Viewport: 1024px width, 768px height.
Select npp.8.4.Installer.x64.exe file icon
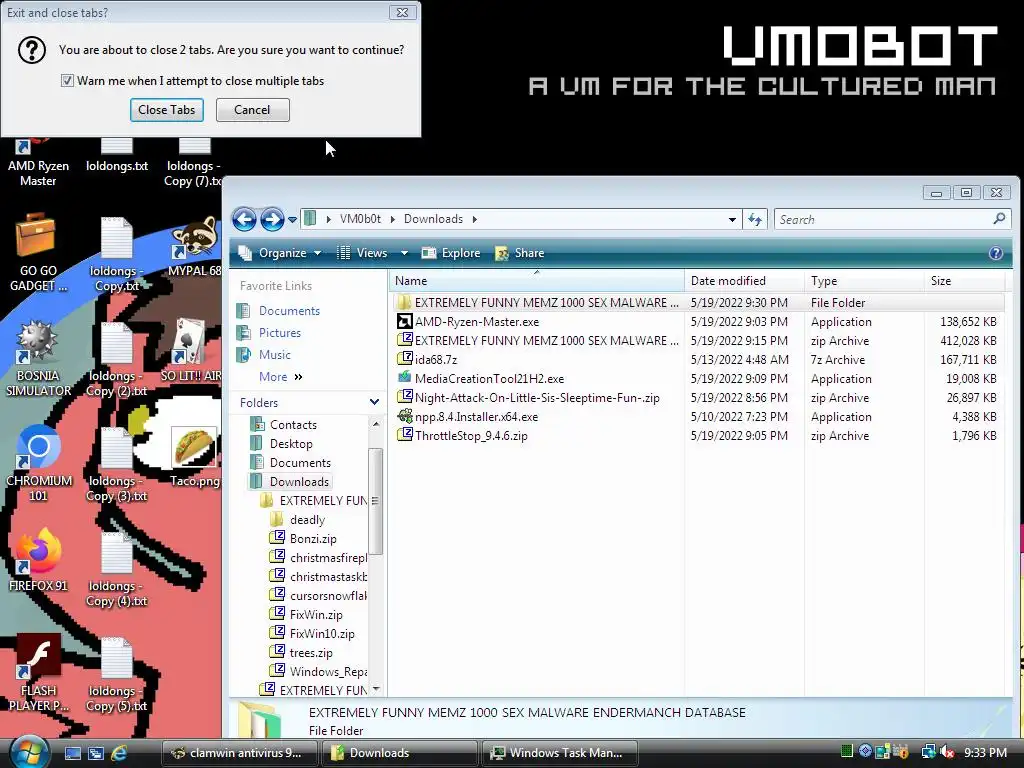click(x=404, y=416)
